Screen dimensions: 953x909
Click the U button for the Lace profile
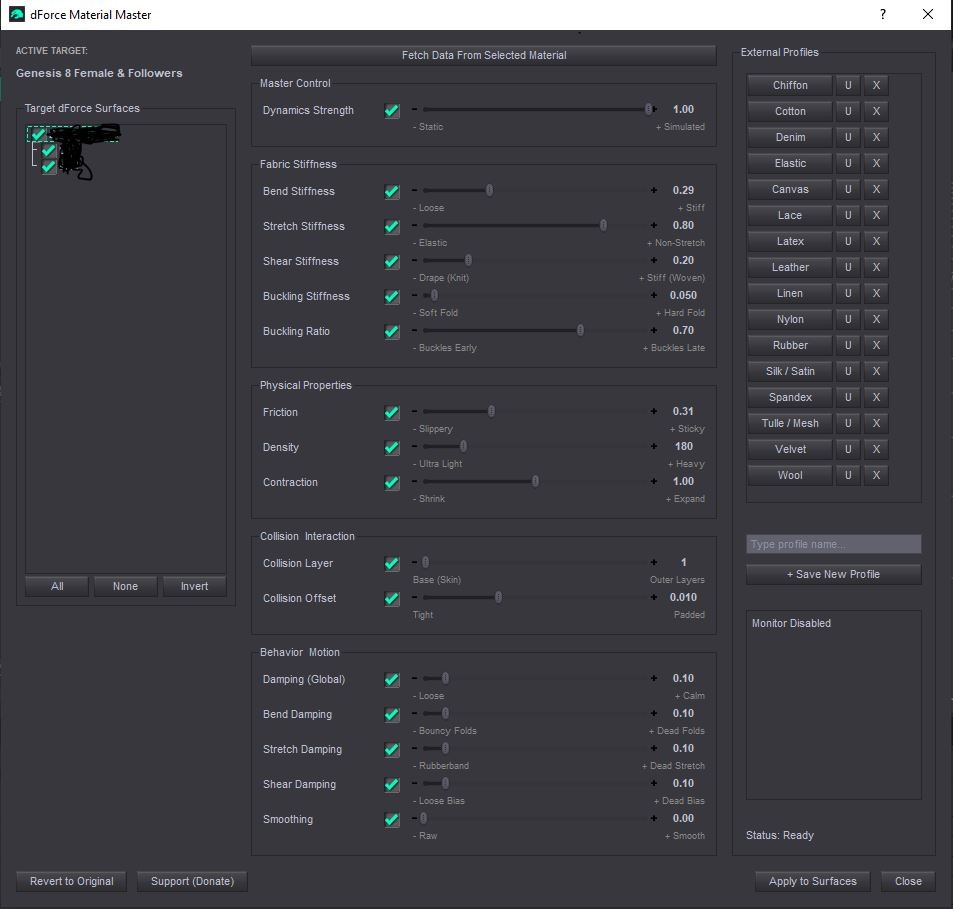click(x=848, y=215)
